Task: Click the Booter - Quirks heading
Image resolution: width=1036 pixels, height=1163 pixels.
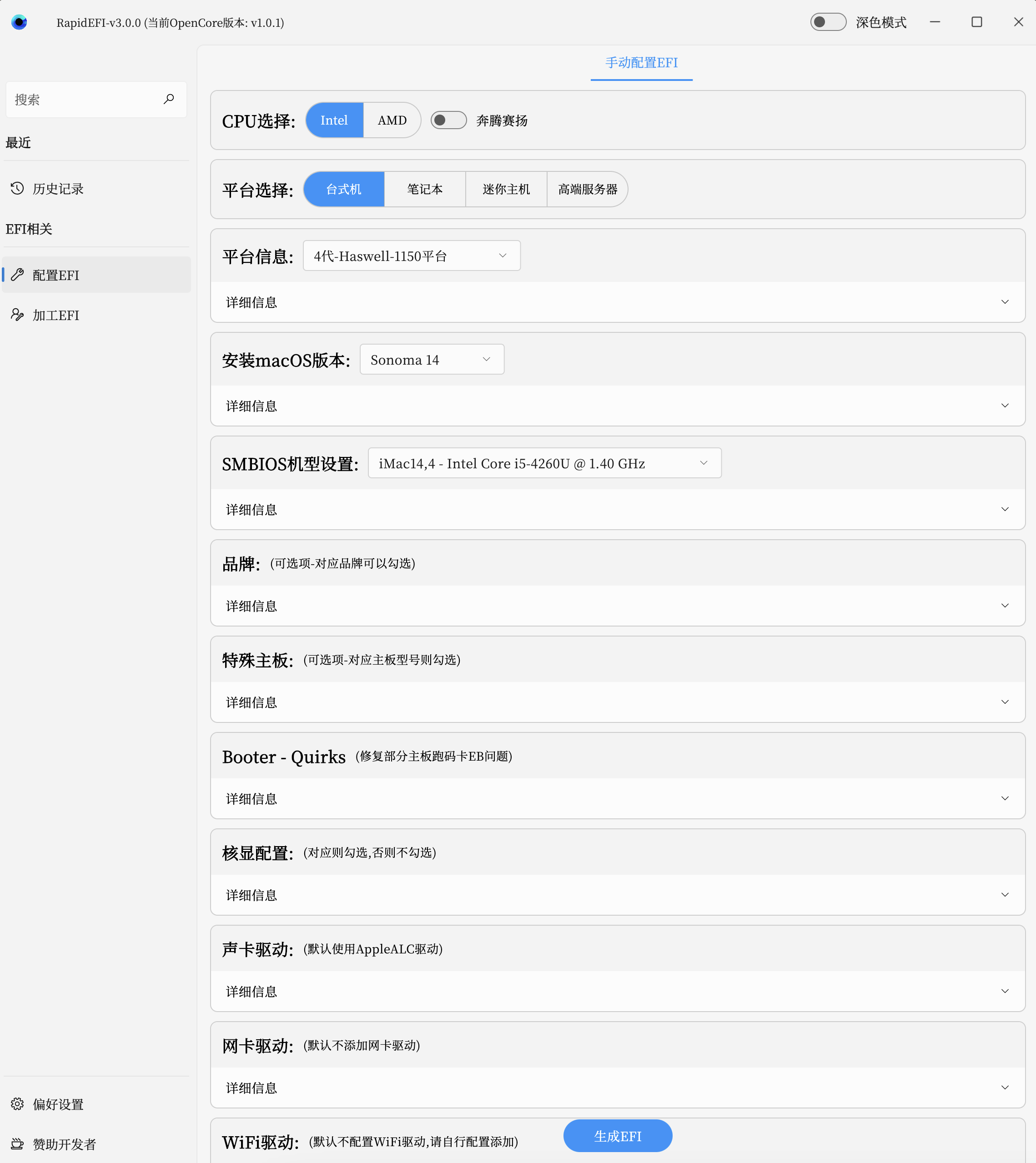Action: pos(283,757)
